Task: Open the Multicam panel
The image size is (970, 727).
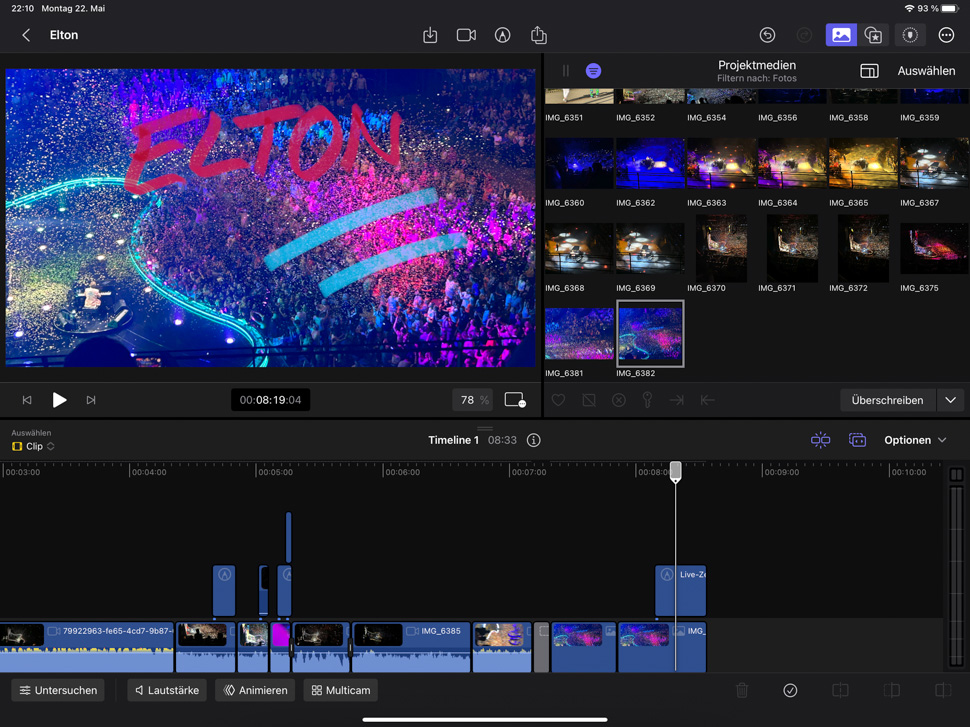Action: click(x=341, y=690)
